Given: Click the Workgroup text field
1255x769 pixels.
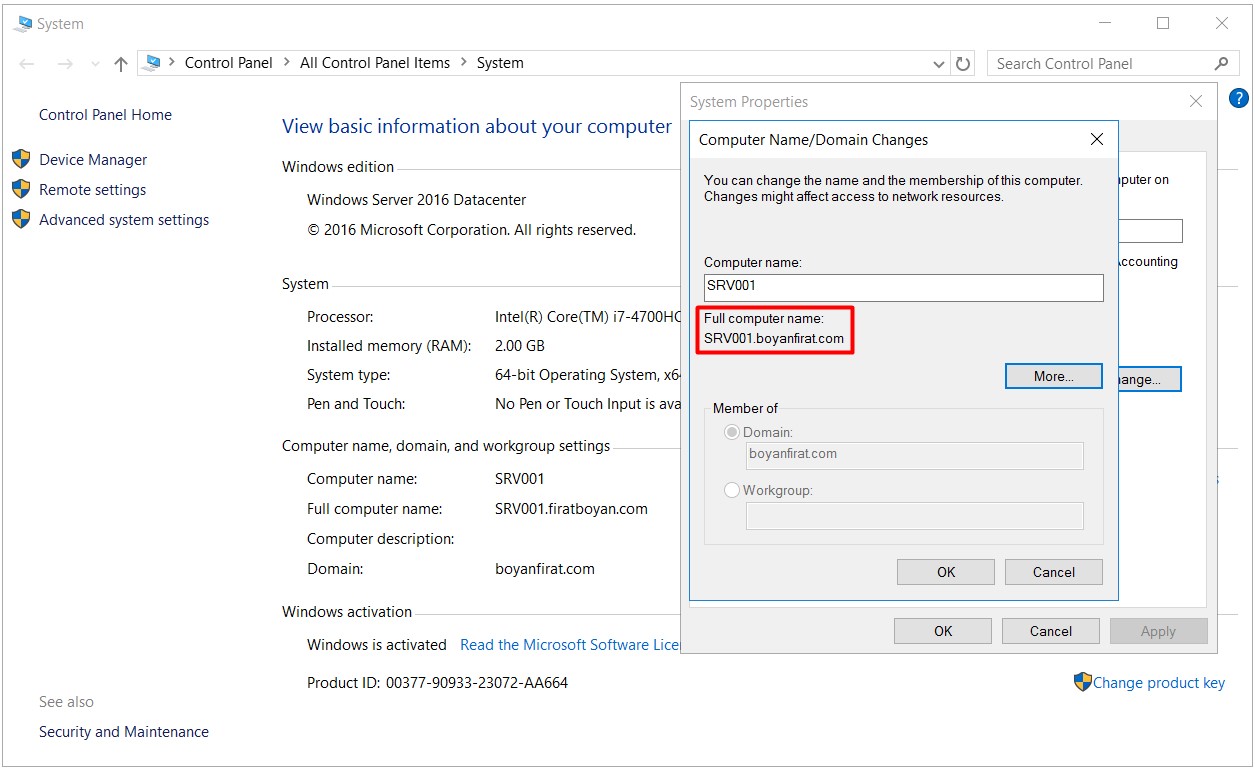Looking at the screenshot, I should tap(914, 516).
